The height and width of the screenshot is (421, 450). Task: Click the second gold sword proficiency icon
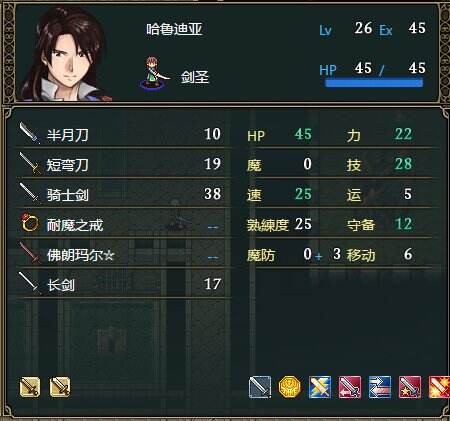pyautogui.click(x=60, y=387)
